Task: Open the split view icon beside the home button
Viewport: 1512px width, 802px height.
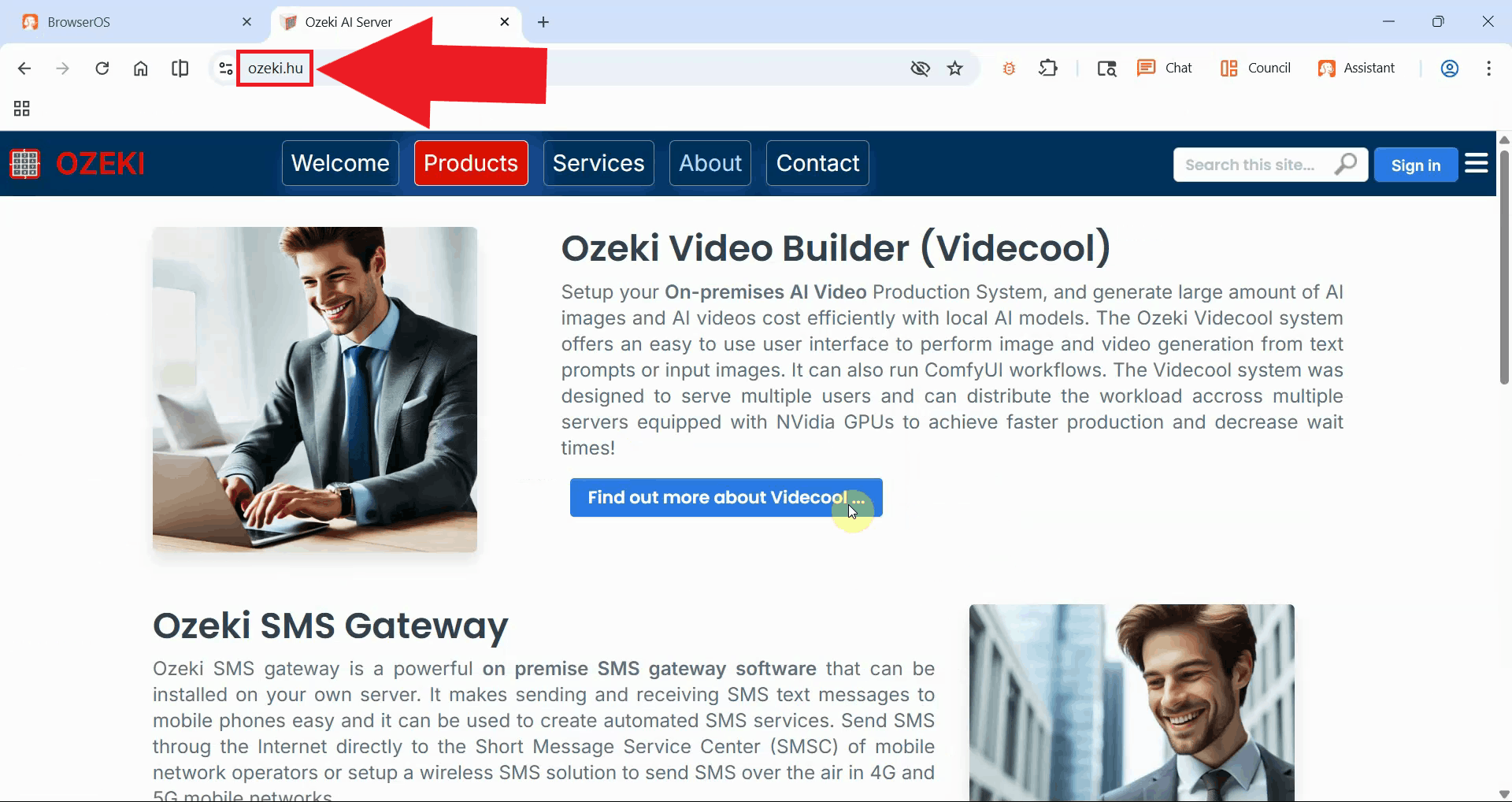Action: [180, 68]
